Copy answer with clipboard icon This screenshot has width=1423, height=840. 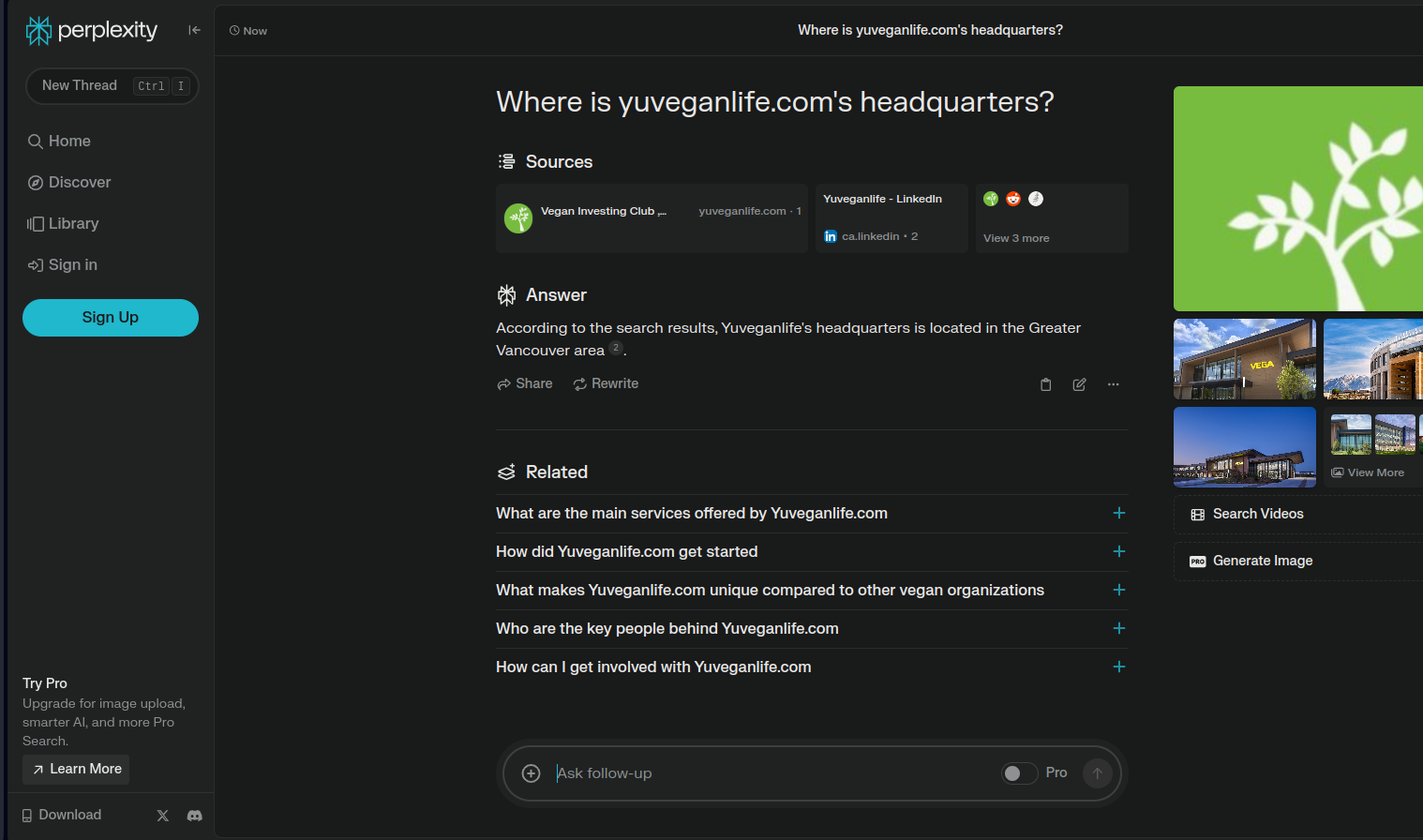(1046, 384)
